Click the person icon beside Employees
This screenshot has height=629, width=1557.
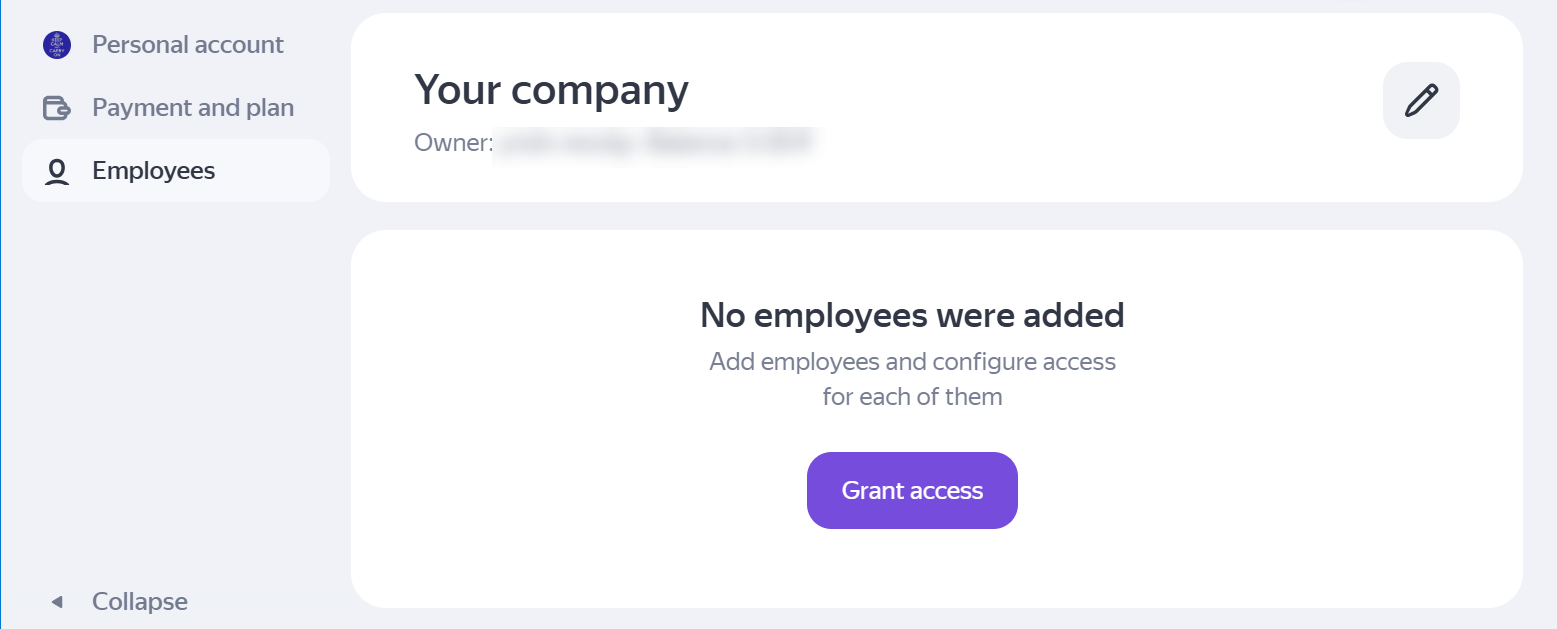click(x=57, y=172)
